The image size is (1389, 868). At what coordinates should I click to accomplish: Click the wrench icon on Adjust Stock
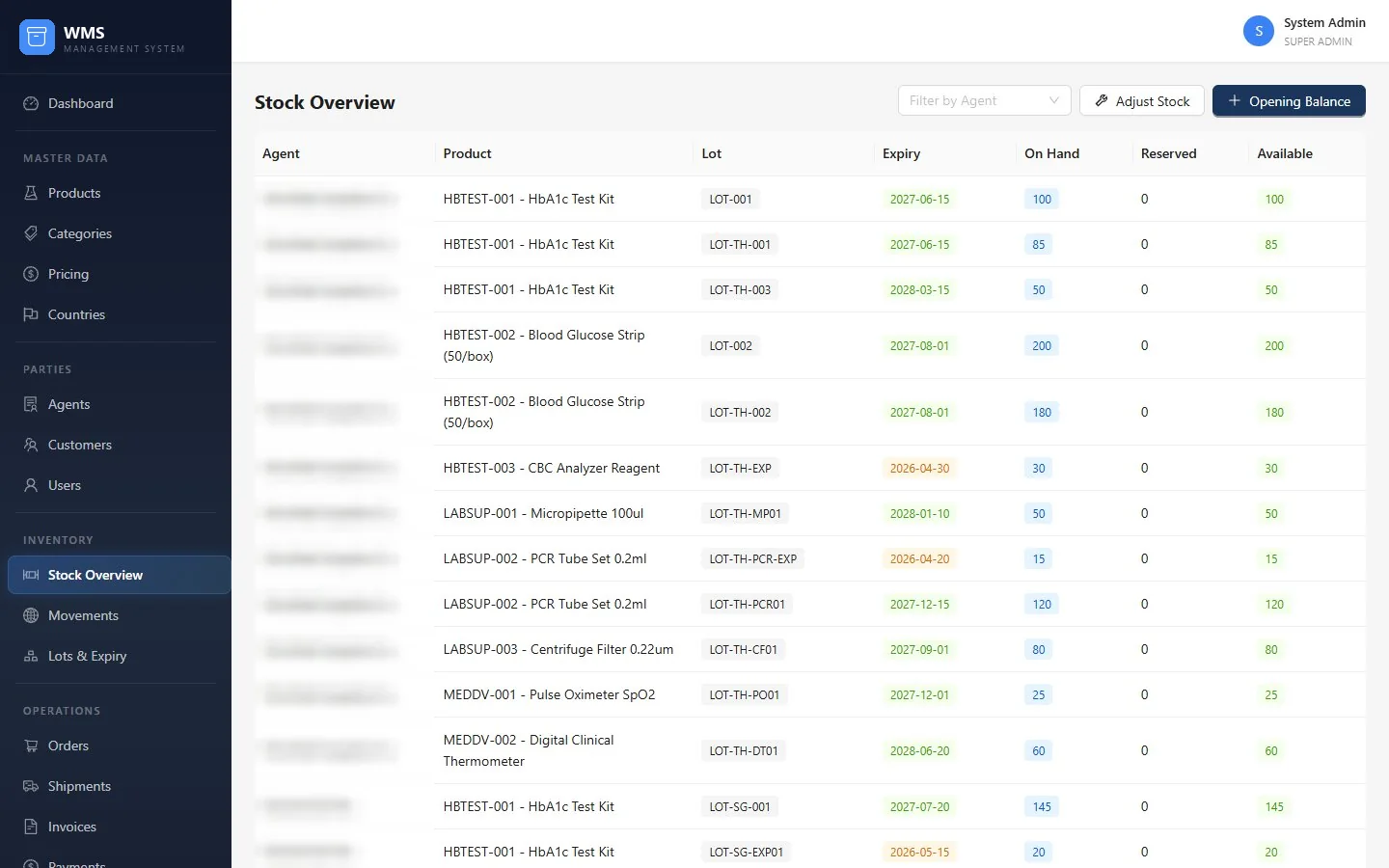pos(1102,100)
